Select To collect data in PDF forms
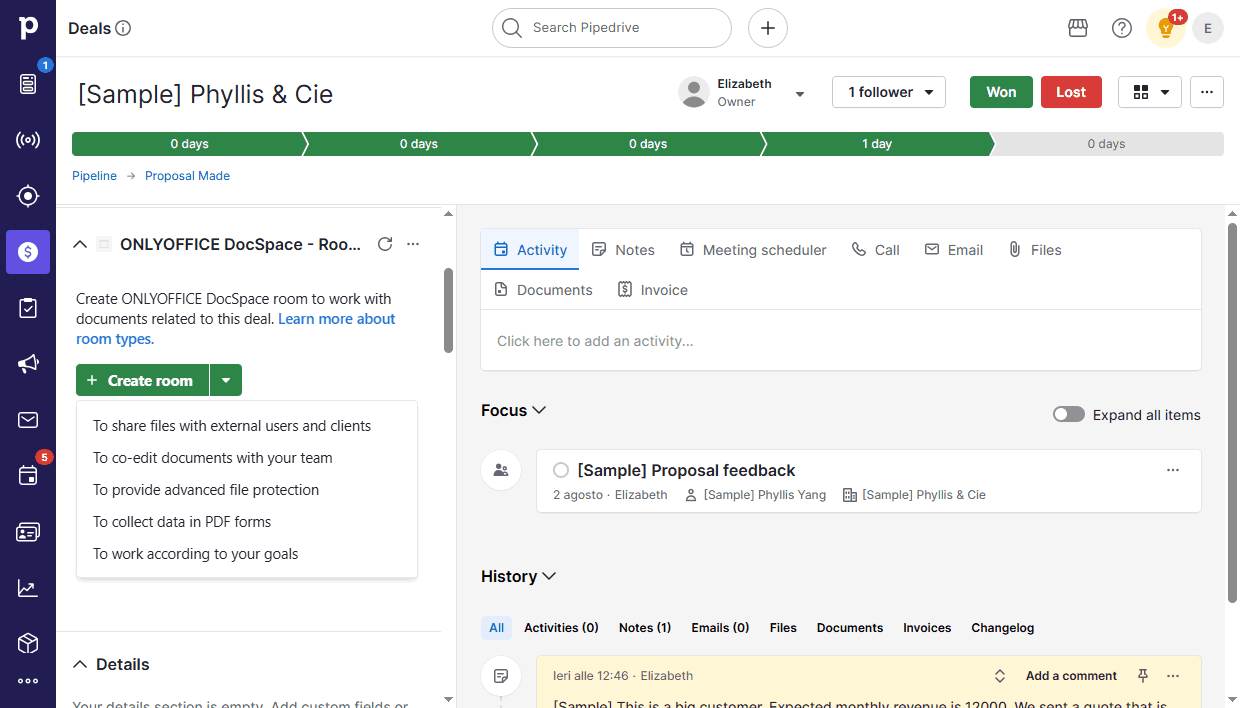Screen dimensions: 1240x708 pyautogui.click(x=246, y=522)
